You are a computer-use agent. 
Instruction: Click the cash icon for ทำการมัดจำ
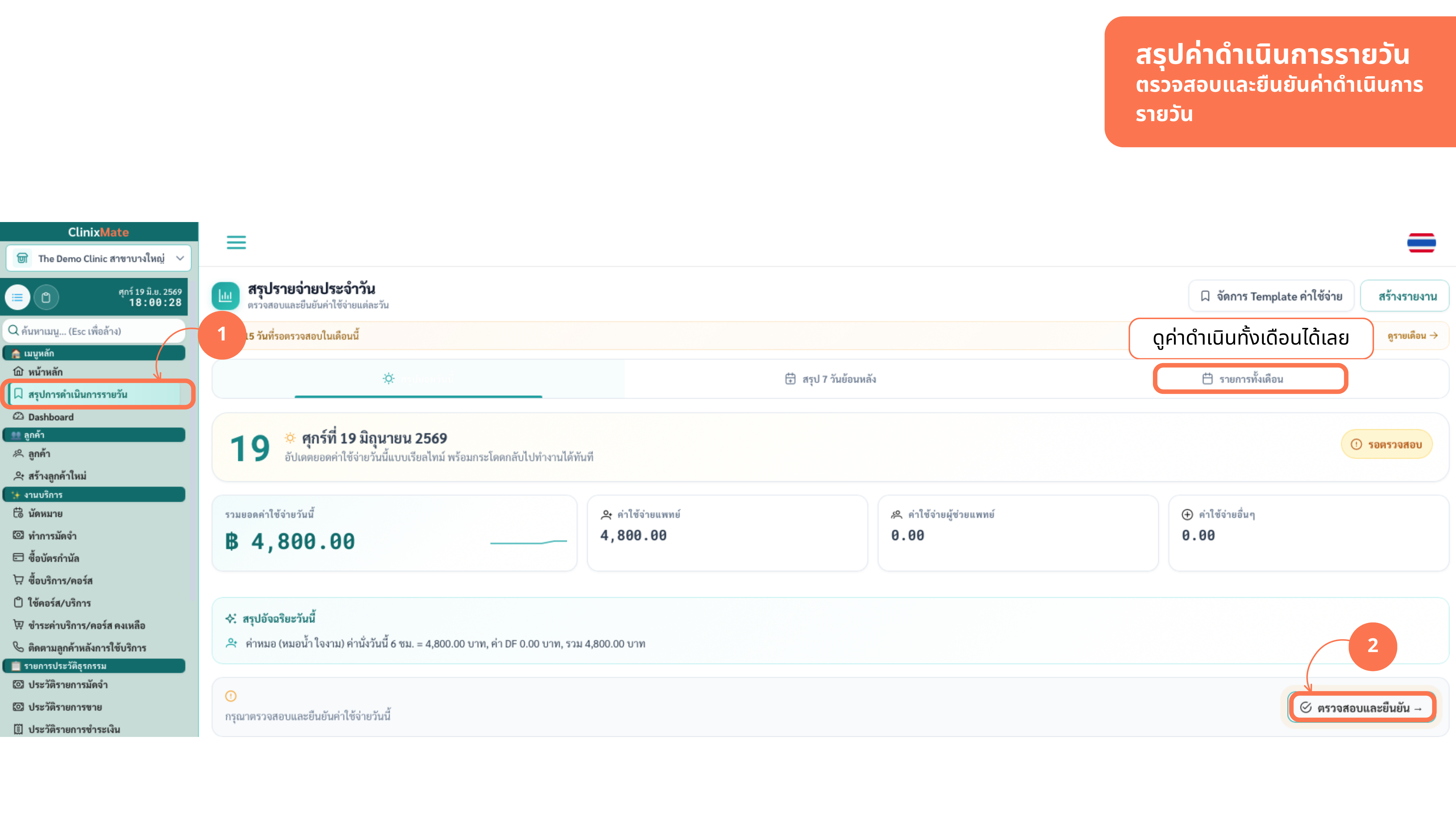pos(19,535)
